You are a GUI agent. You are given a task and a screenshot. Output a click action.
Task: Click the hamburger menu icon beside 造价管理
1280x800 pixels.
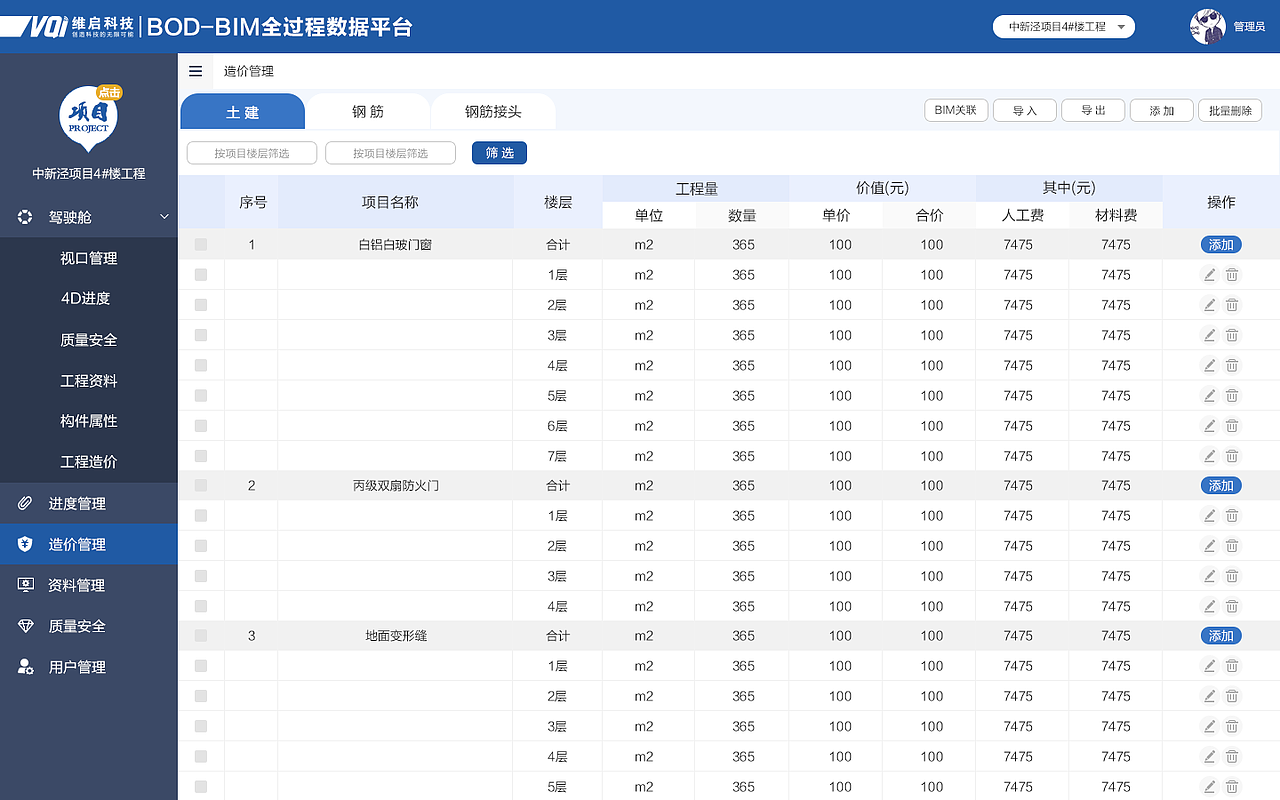(196, 71)
